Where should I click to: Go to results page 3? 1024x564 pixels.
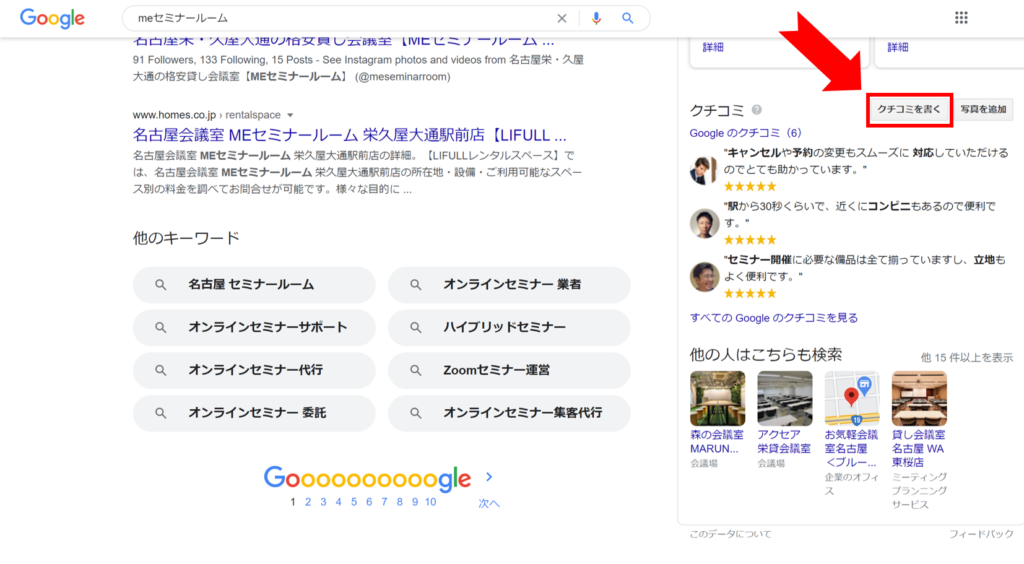323,502
